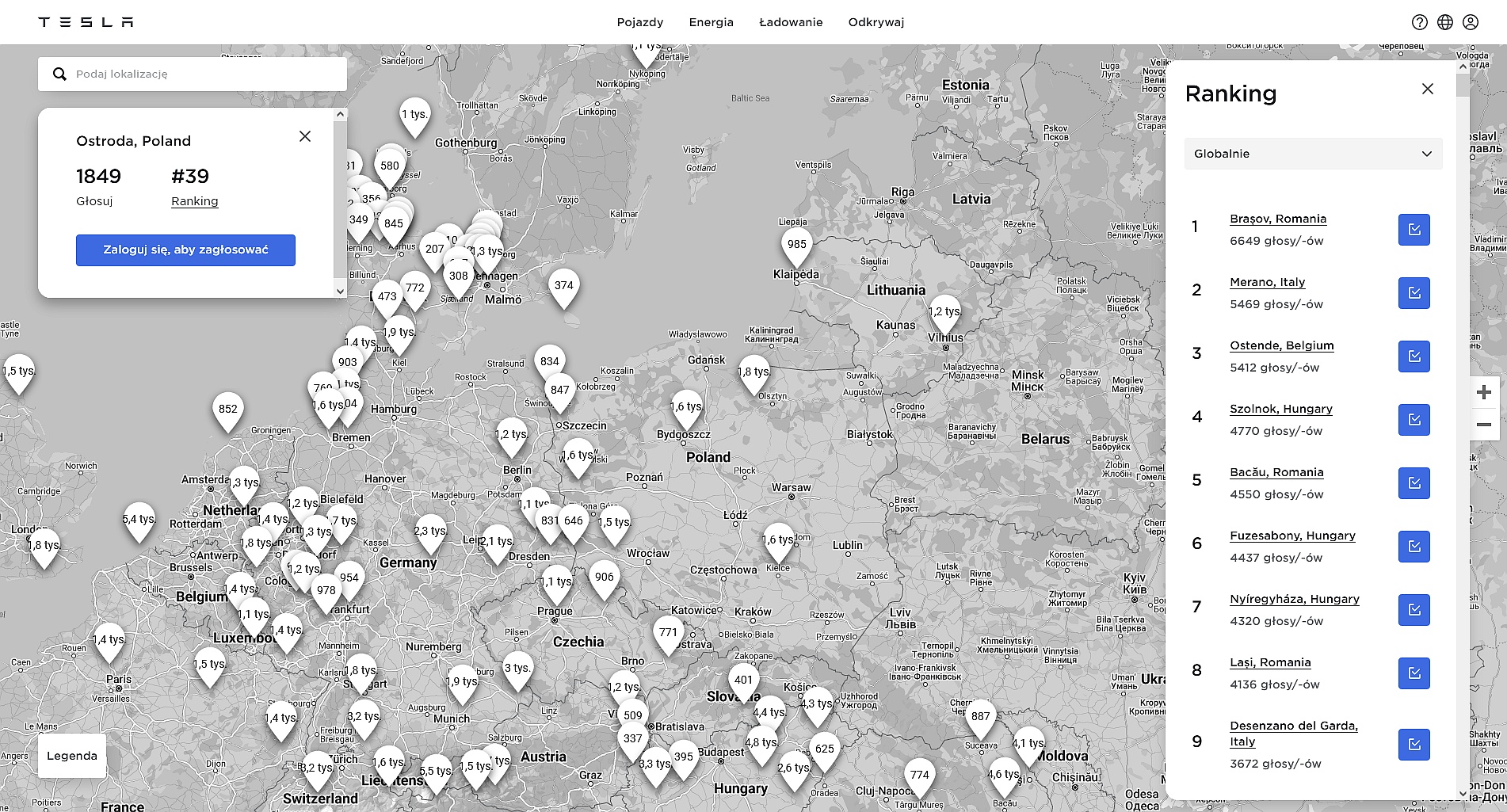Screen dimensions: 1507x812
Task: Click the search magnifier icon
Action: click(x=59, y=74)
